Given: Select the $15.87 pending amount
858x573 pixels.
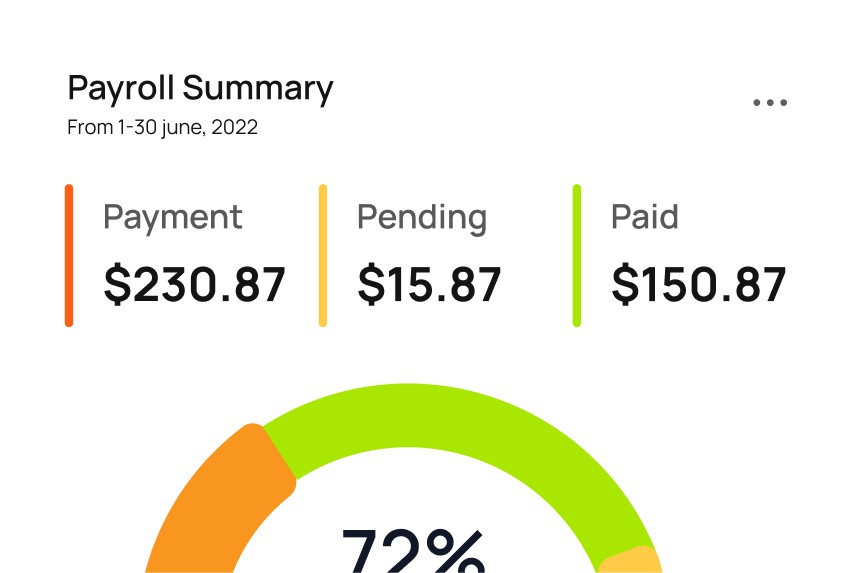Looking at the screenshot, I should click(429, 284).
